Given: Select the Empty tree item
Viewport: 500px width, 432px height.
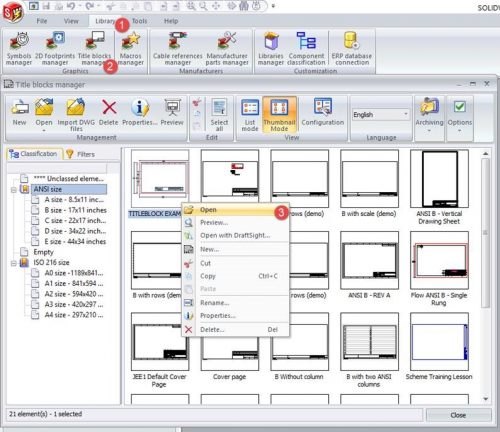Looking at the screenshot, I should [43, 252].
